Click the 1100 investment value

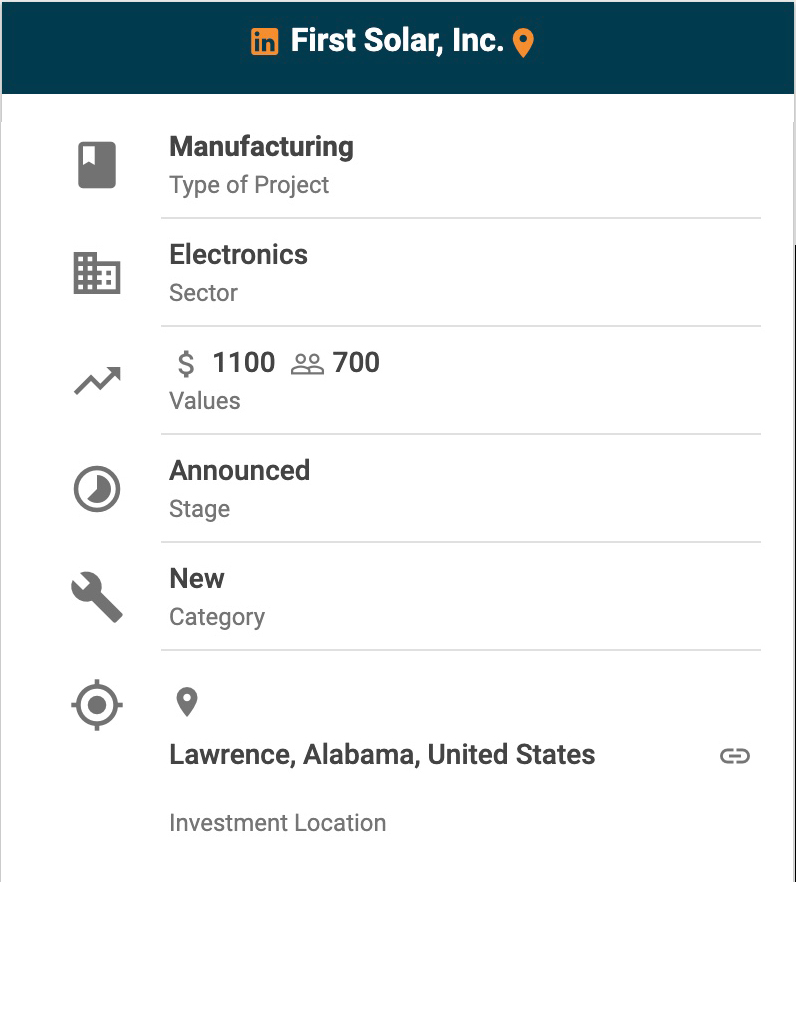(x=243, y=363)
